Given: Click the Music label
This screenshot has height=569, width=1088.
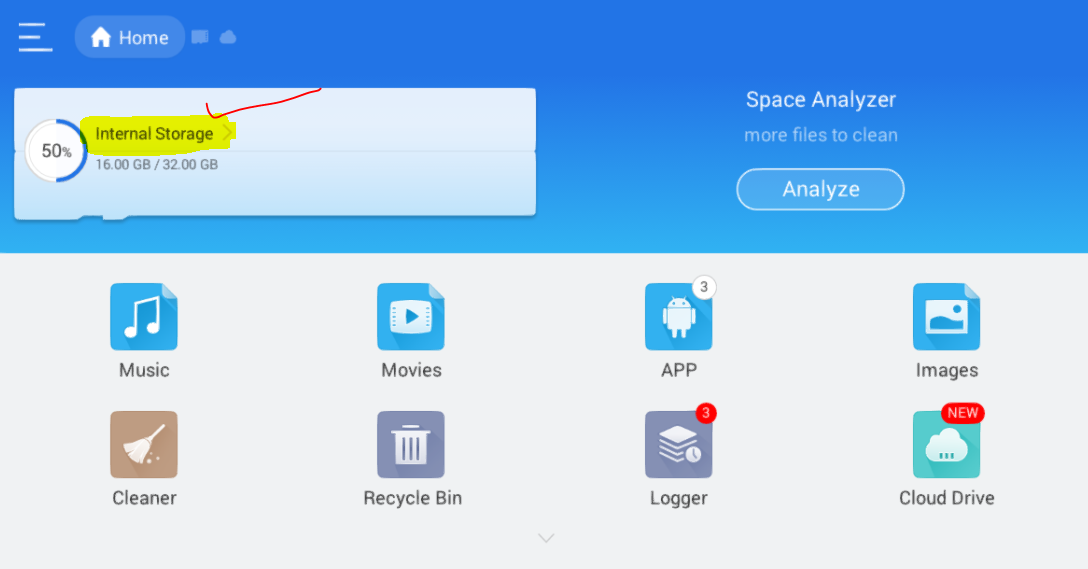Looking at the screenshot, I should pyautogui.click(x=144, y=370).
